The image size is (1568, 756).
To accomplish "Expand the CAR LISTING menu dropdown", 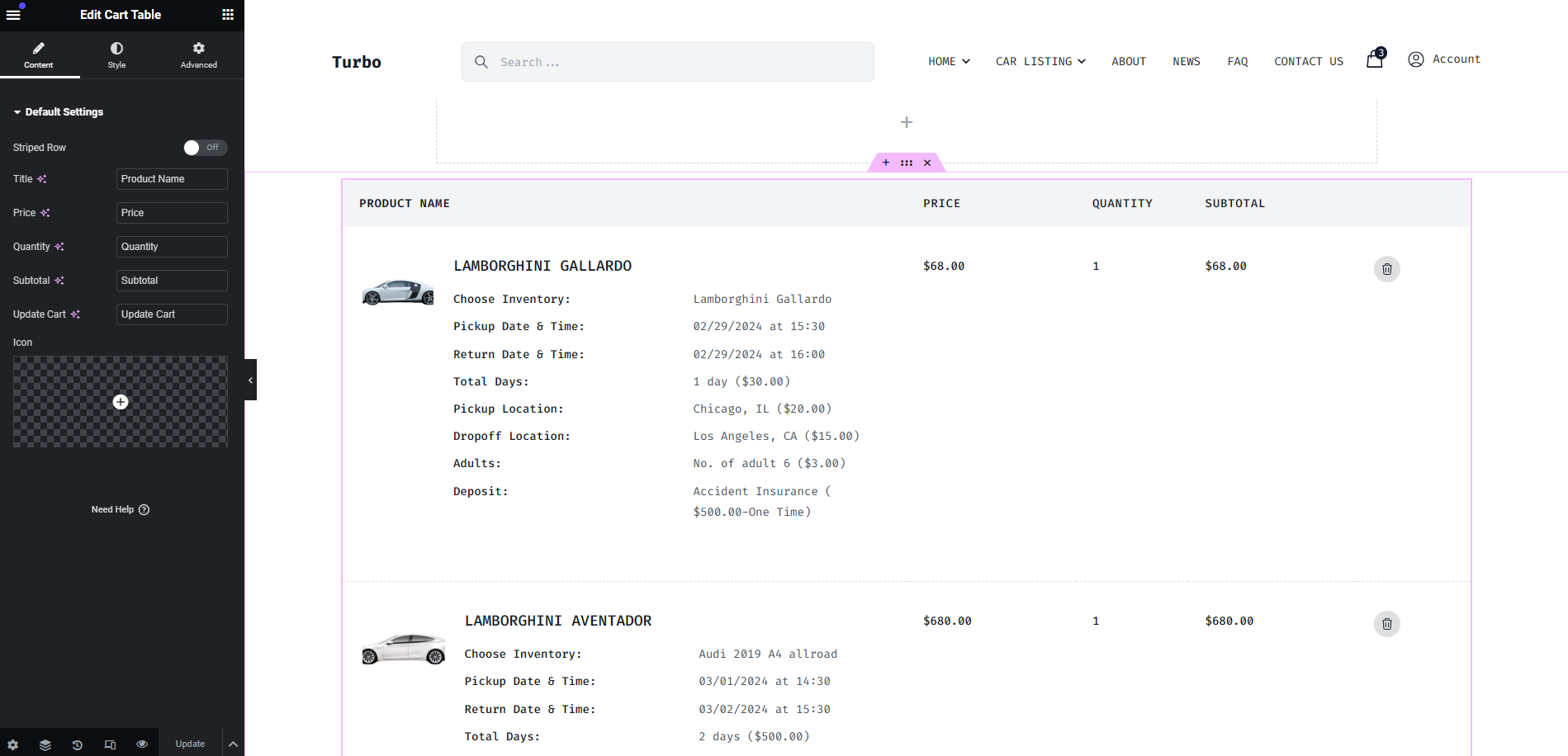I will coord(1040,62).
